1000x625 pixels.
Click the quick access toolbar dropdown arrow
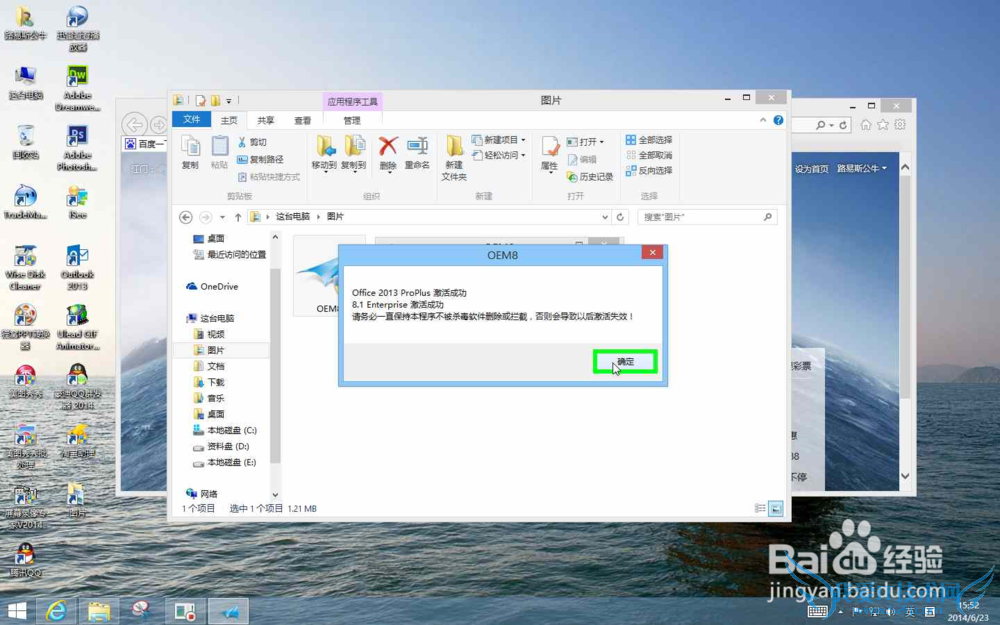pyautogui.click(x=229, y=101)
